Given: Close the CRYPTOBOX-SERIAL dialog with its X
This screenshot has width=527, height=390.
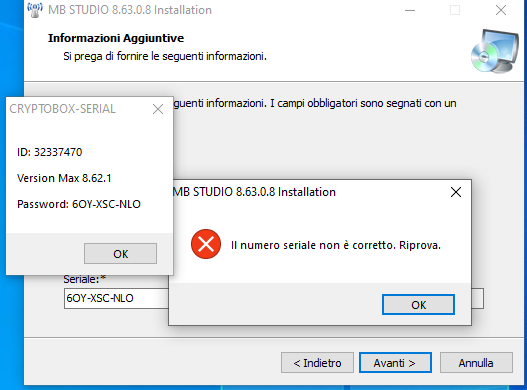Looking at the screenshot, I should 158,109.
